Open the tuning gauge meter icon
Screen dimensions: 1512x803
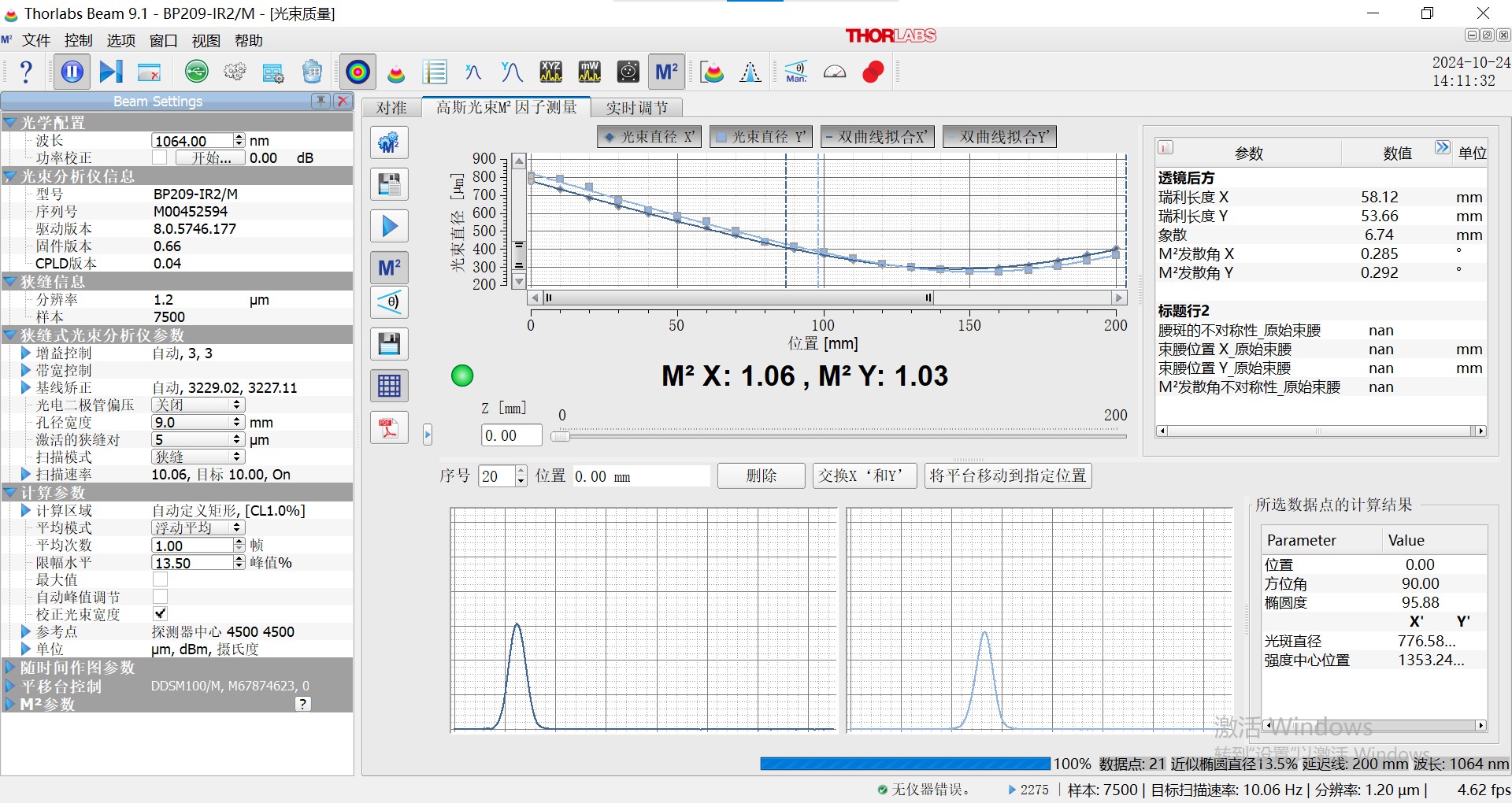[835, 72]
